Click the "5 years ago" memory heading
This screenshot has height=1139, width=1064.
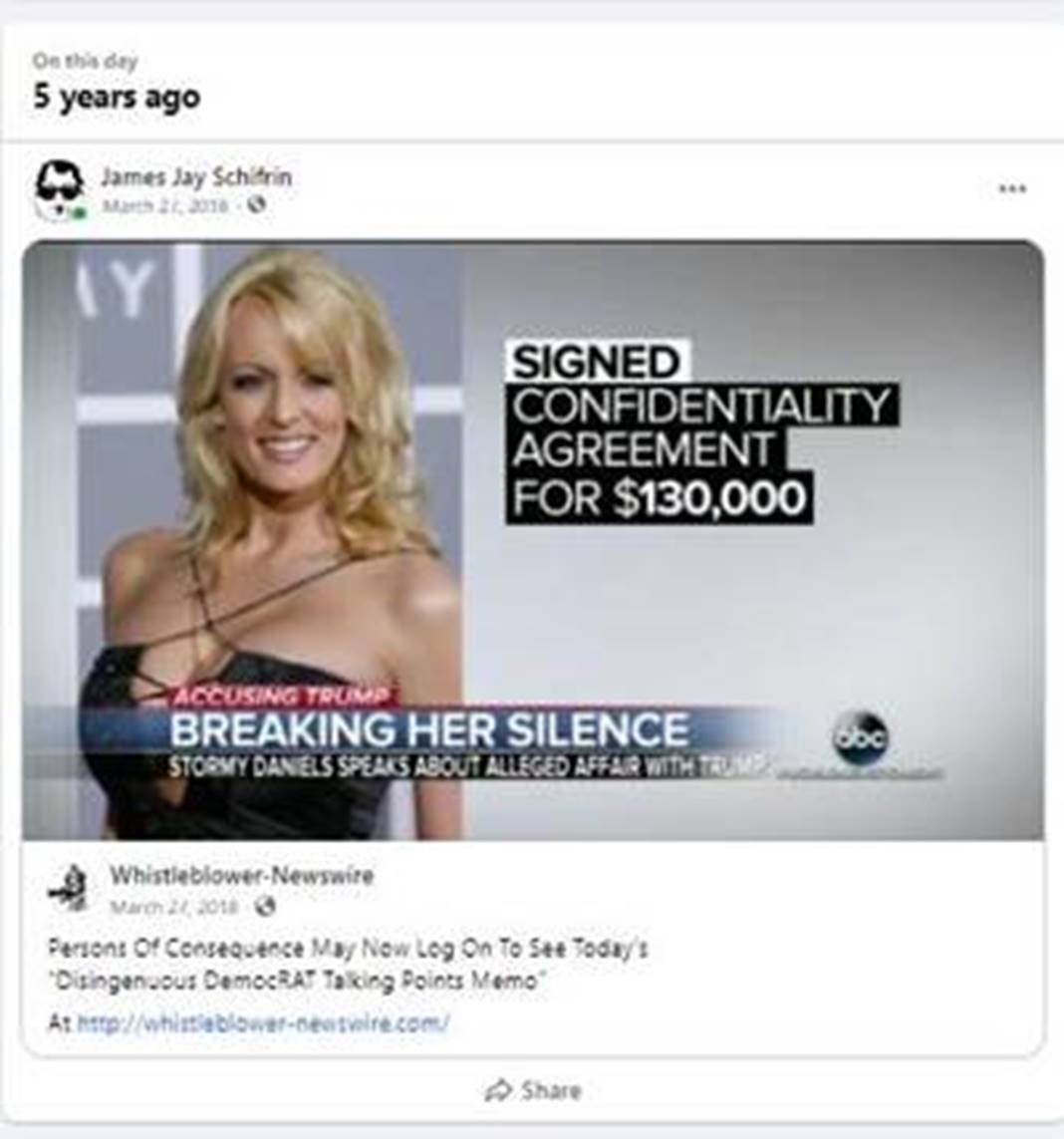pos(117,98)
